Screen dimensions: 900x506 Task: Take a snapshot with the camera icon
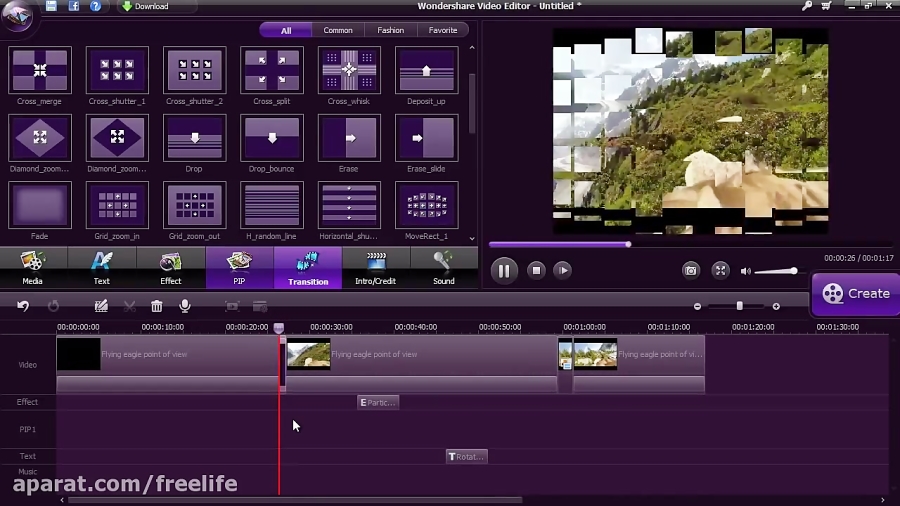pyautogui.click(x=690, y=270)
